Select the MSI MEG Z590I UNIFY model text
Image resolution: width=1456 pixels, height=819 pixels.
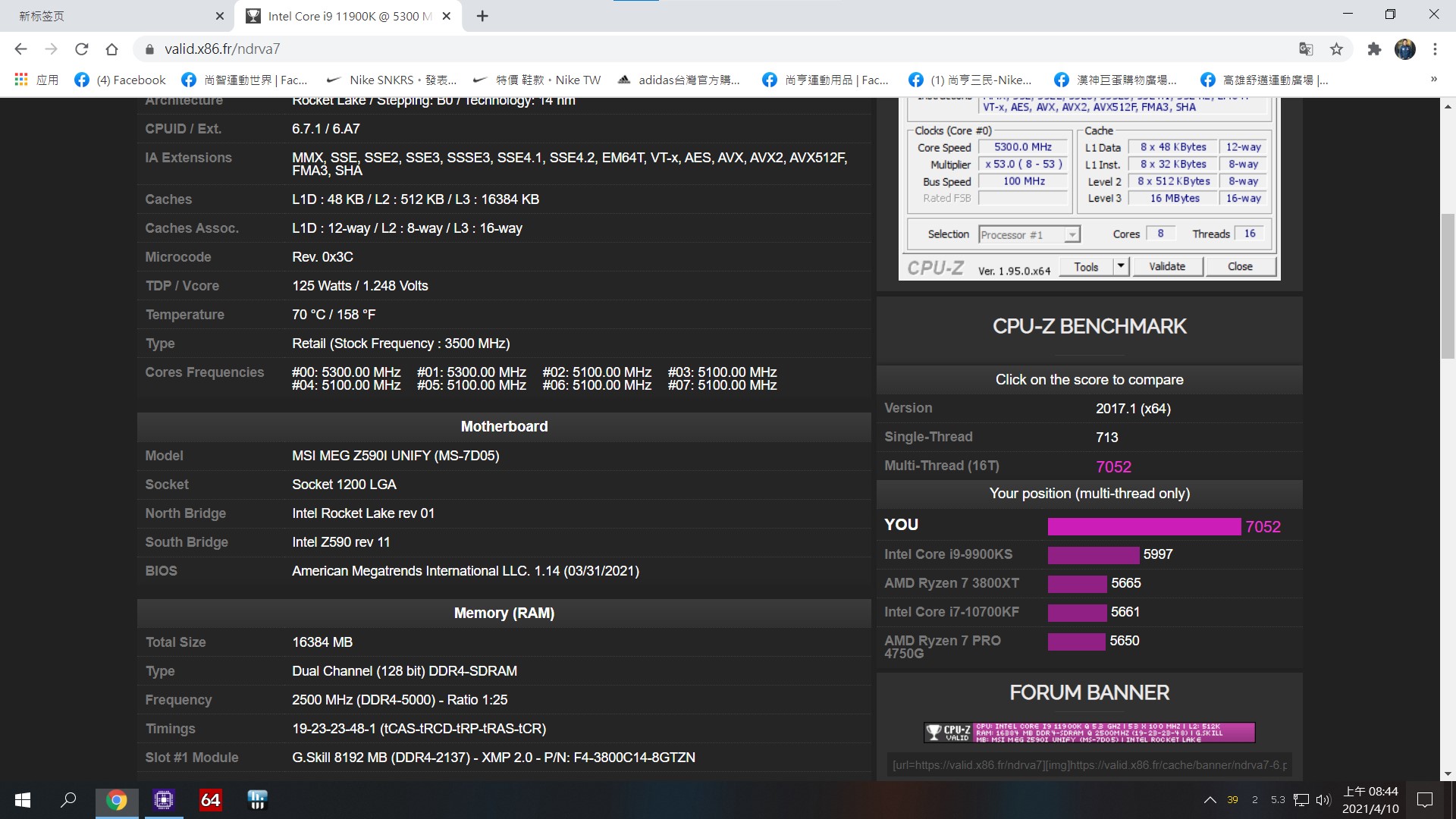click(x=395, y=456)
